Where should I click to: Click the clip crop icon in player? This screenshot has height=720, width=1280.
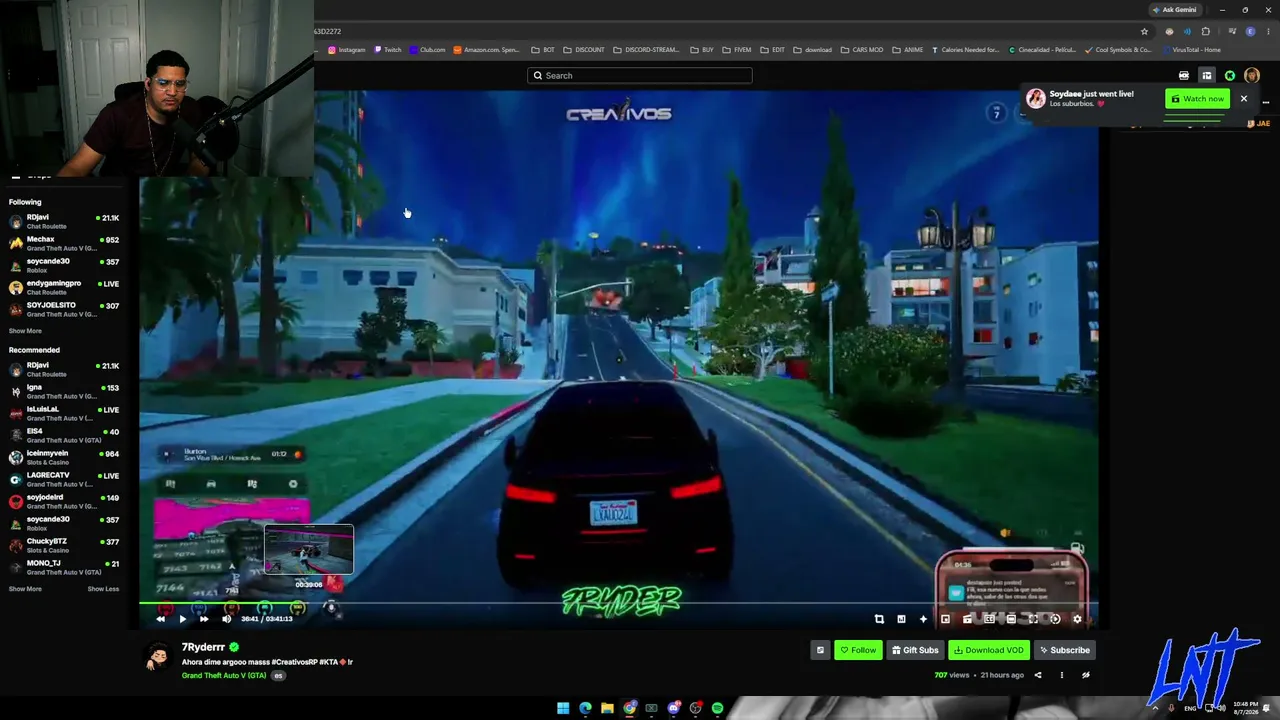[879, 619]
